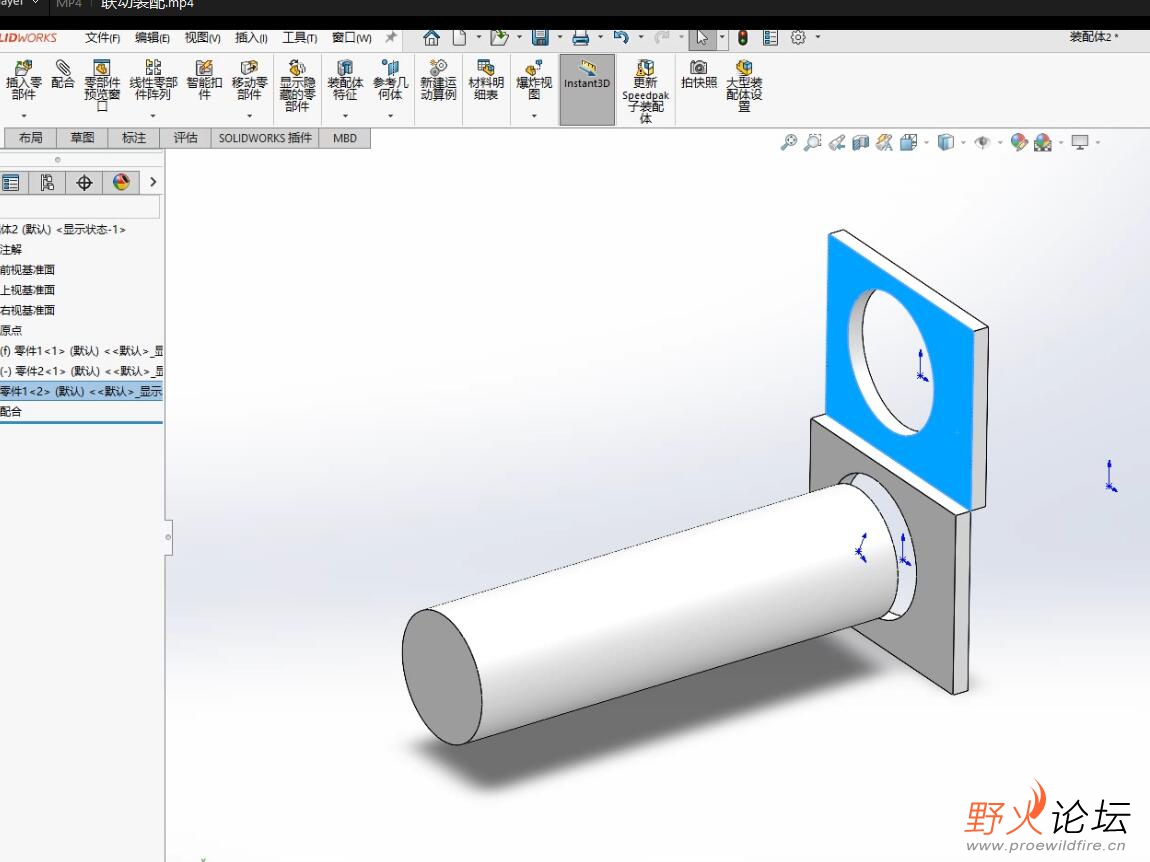Click the Select cursor tool
Image resolution: width=1150 pixels, height=862 pixels.
pyautogui.click(x=702, y=37)
